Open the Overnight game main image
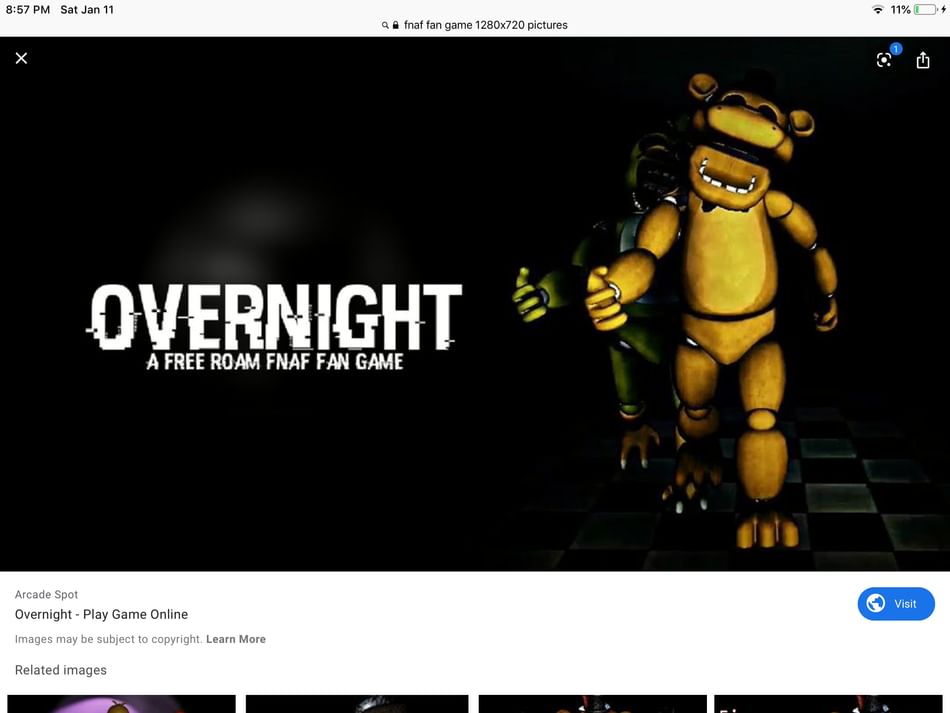The width and height of the screenshot is (950, 713). [475, 303]
